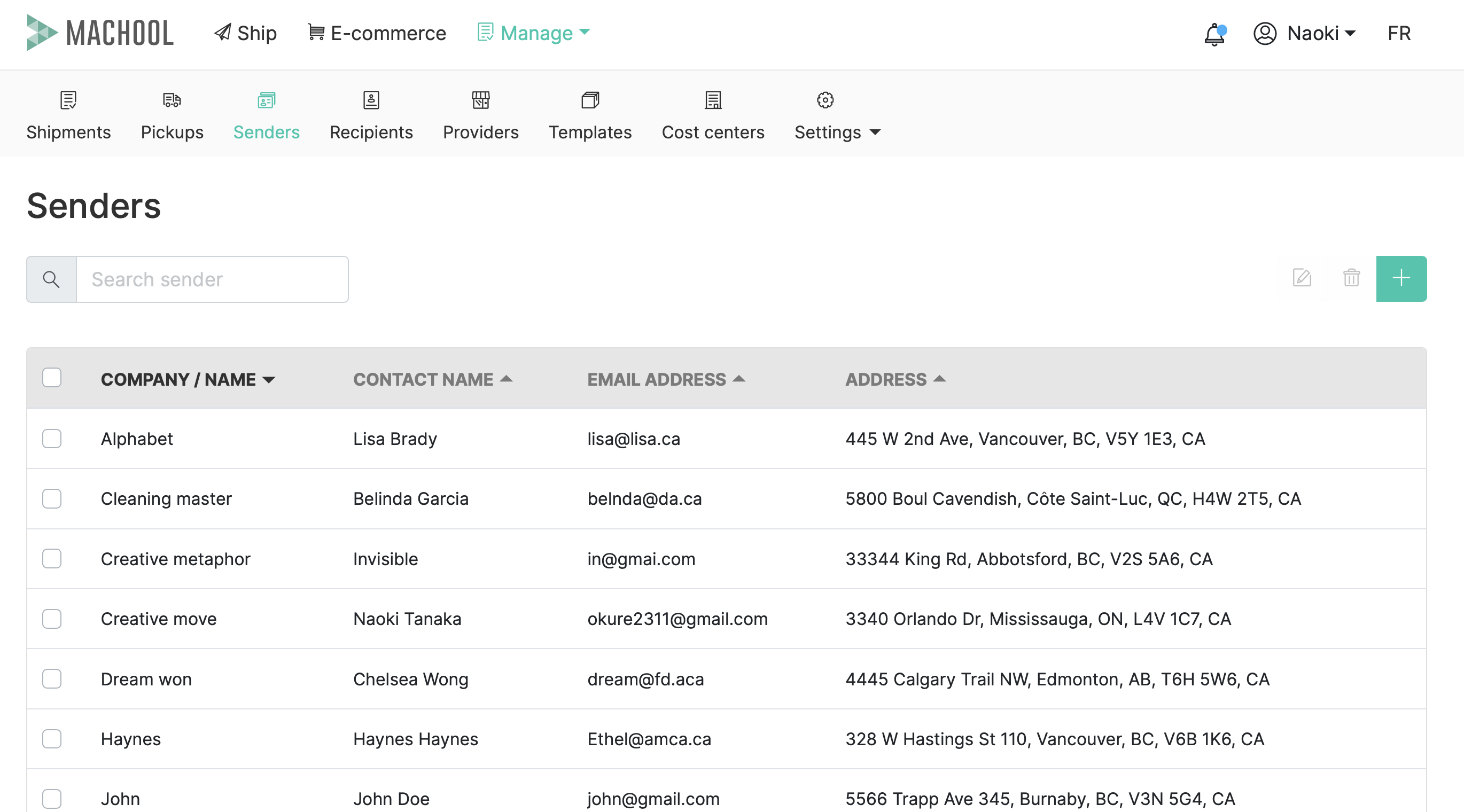Sort by Email Address column arrow
This screenshot has width=1464, height=812.
click(738, 379)
